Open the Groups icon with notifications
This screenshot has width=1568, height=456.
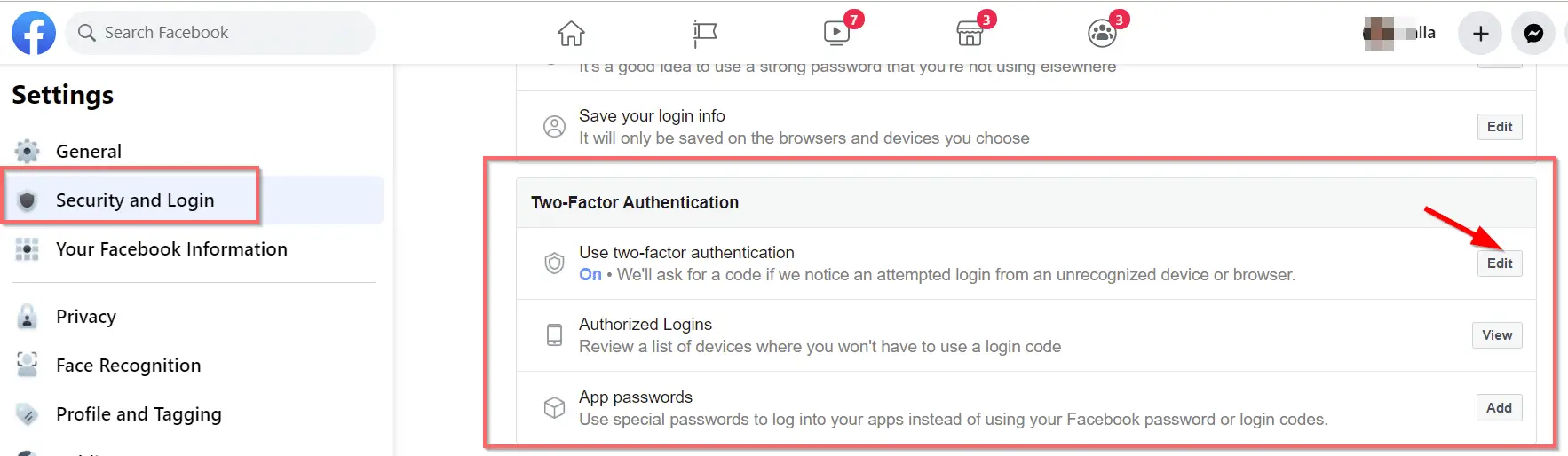click(x=1102, y=33)
